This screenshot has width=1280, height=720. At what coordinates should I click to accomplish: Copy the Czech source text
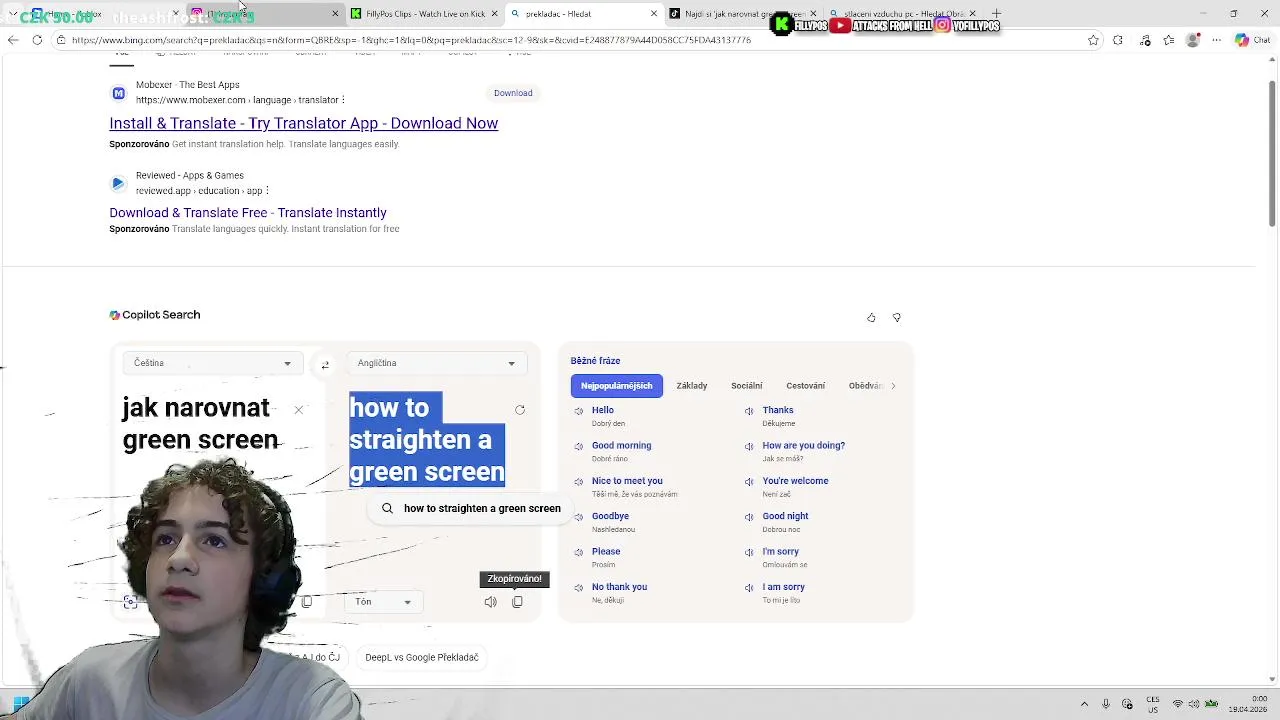(307, 602)
